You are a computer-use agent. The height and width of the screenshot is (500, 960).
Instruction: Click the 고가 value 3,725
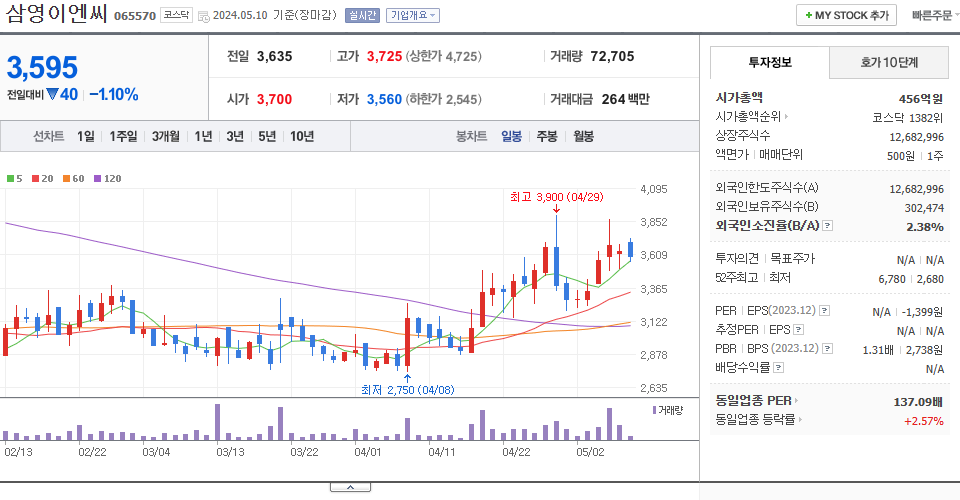pos(384,56)
